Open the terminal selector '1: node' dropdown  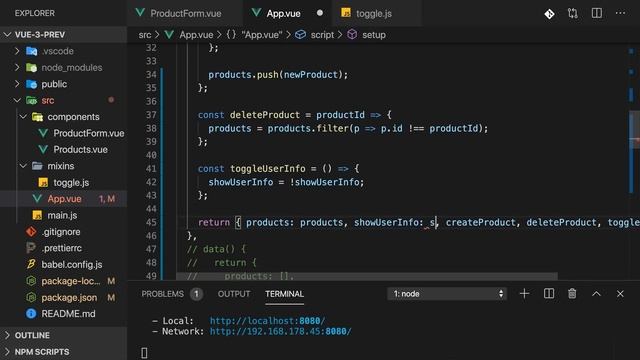pos(447,293)
